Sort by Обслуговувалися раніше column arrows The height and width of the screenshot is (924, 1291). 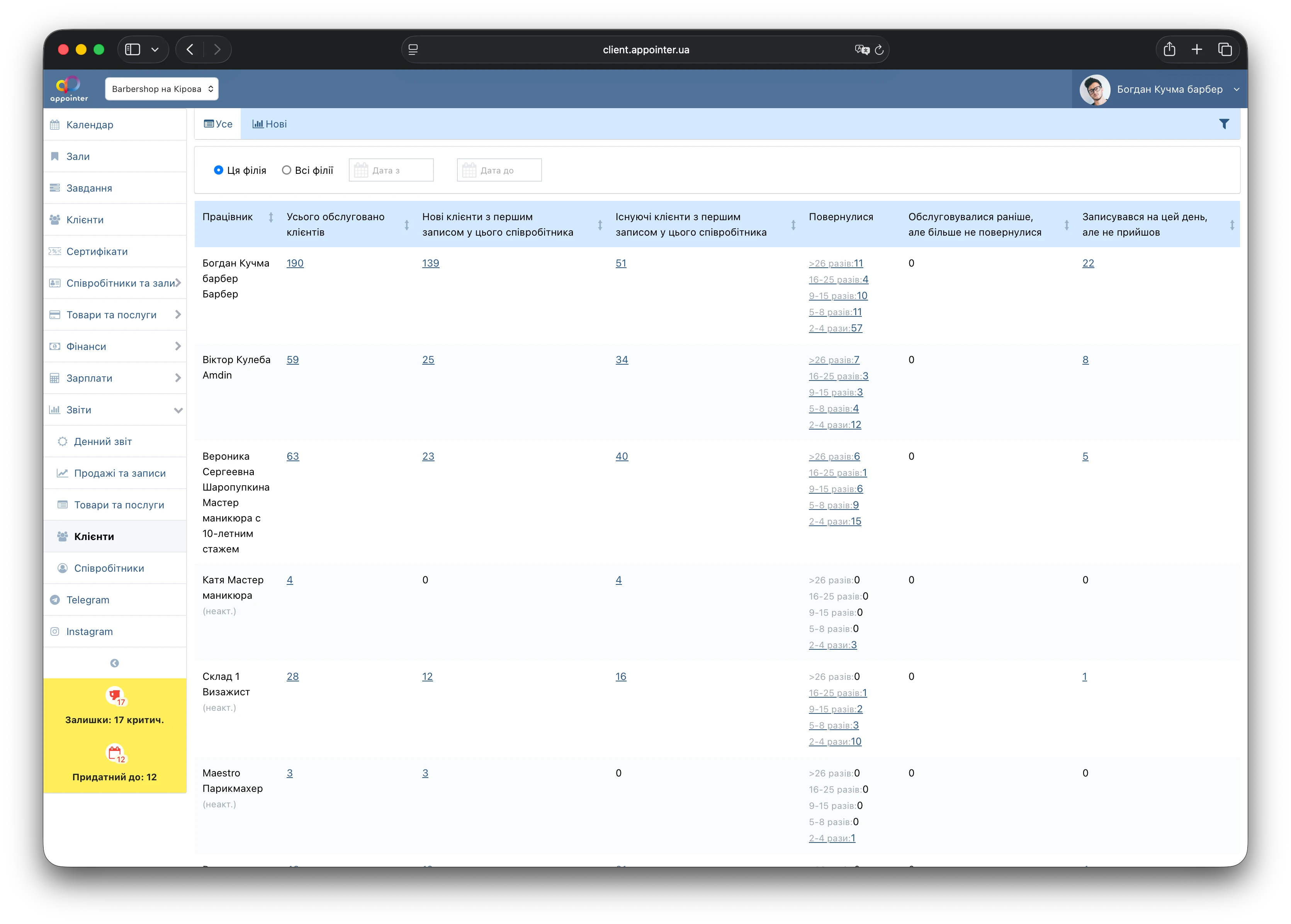(1066, 225)
